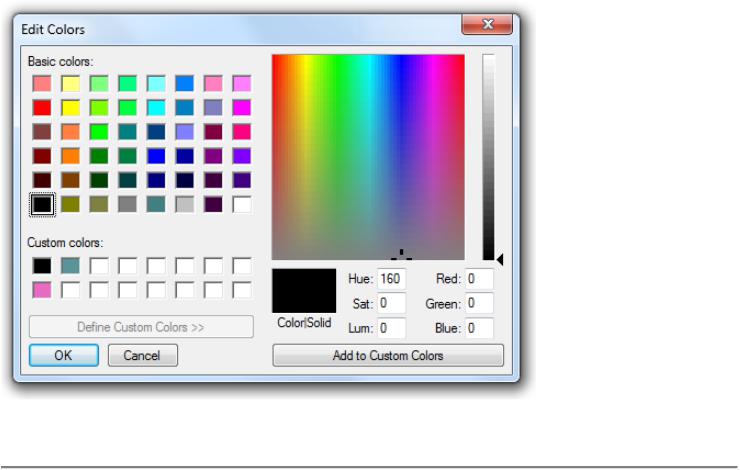This screenshot has width=740, height=470.
Task: Click Add to Custom Colors button
Action: tap(388, 355)
